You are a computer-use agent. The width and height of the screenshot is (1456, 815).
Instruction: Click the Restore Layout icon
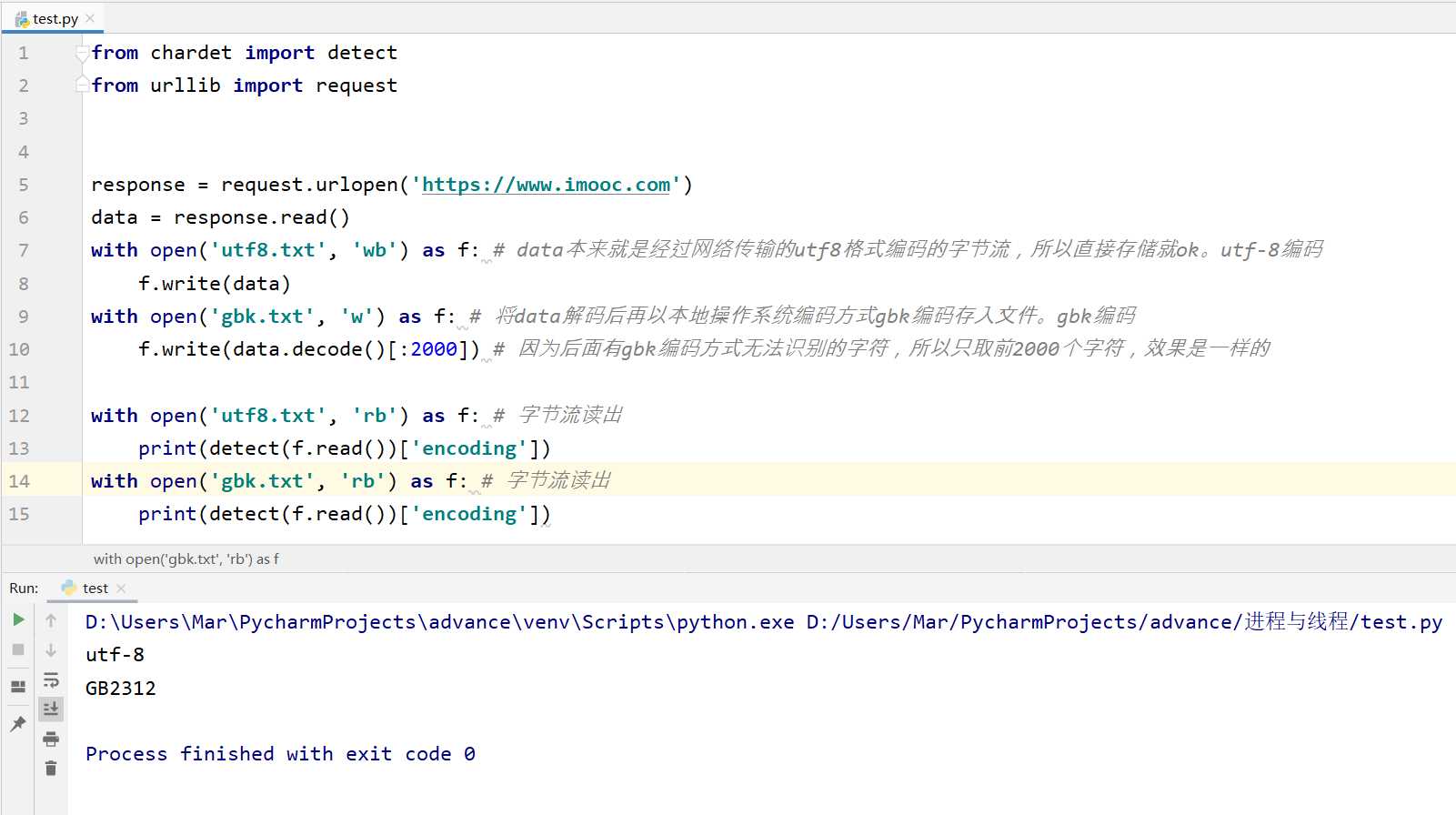point(18,687)
